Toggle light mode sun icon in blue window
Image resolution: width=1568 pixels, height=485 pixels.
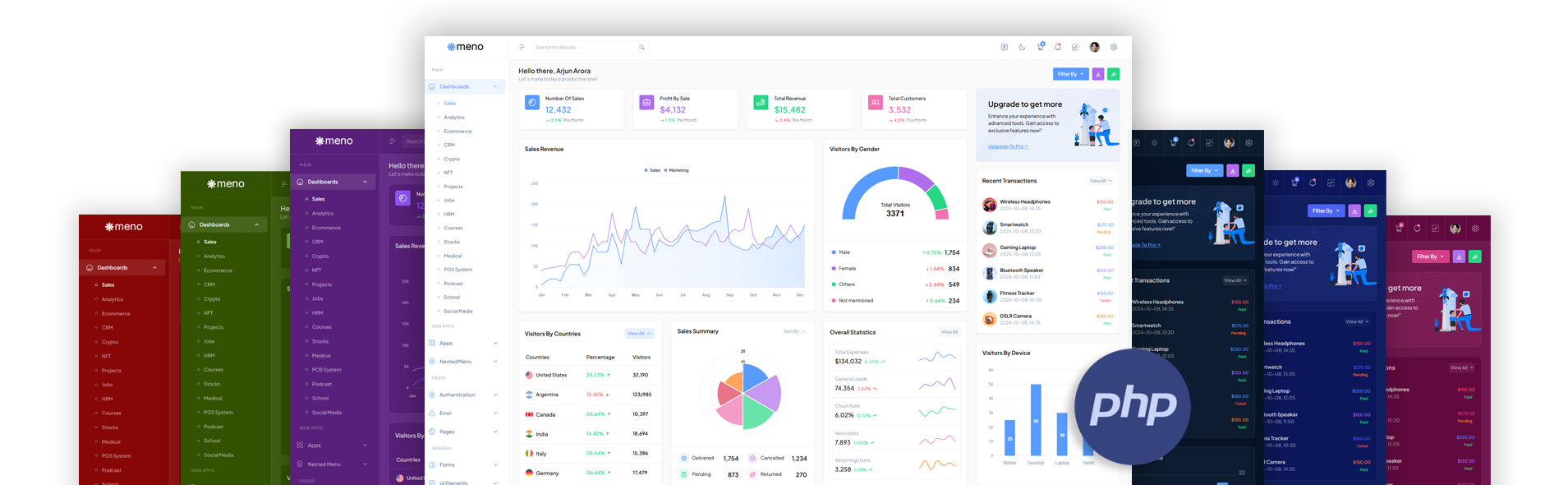[1276, 183]
